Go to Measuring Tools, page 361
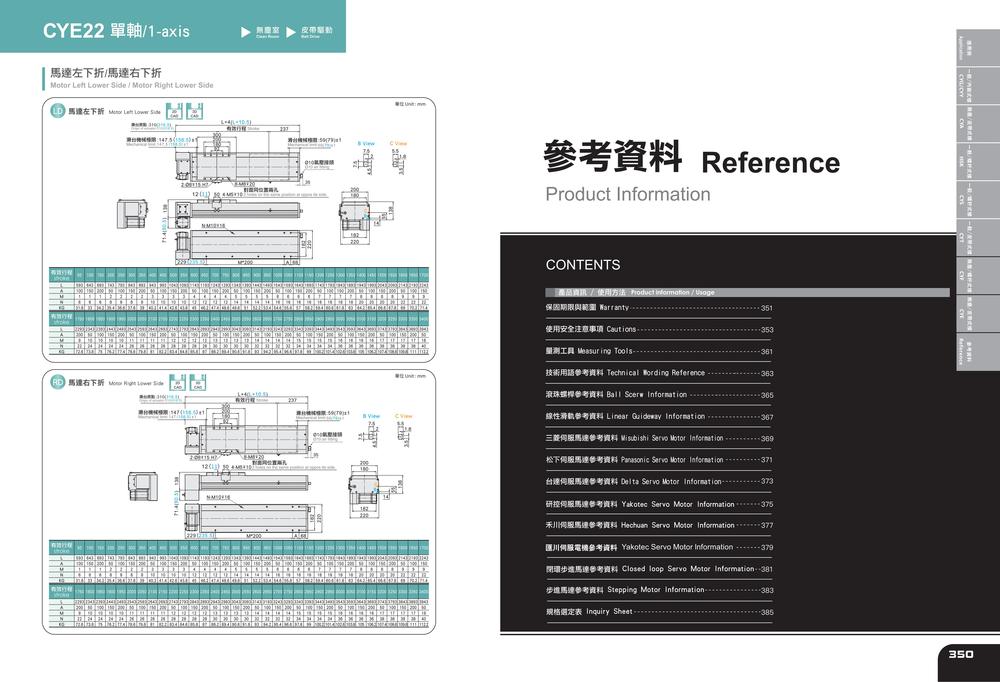The height and width of the screenshot is (682, 1000). pyautogui.click(x=659, y=351)
